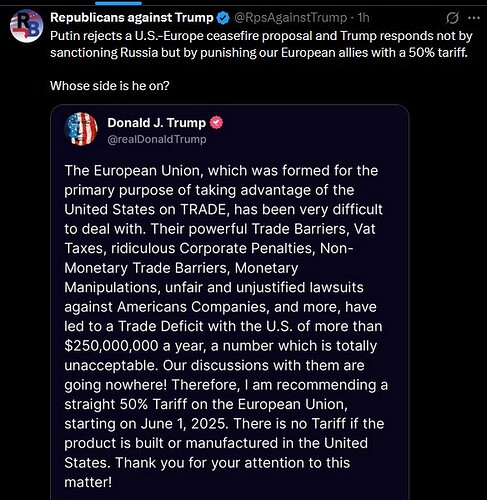Click the Donald J. Trump display name
Image resolution: width=487 pixels, height=500 pixels.
pos(157,123)
